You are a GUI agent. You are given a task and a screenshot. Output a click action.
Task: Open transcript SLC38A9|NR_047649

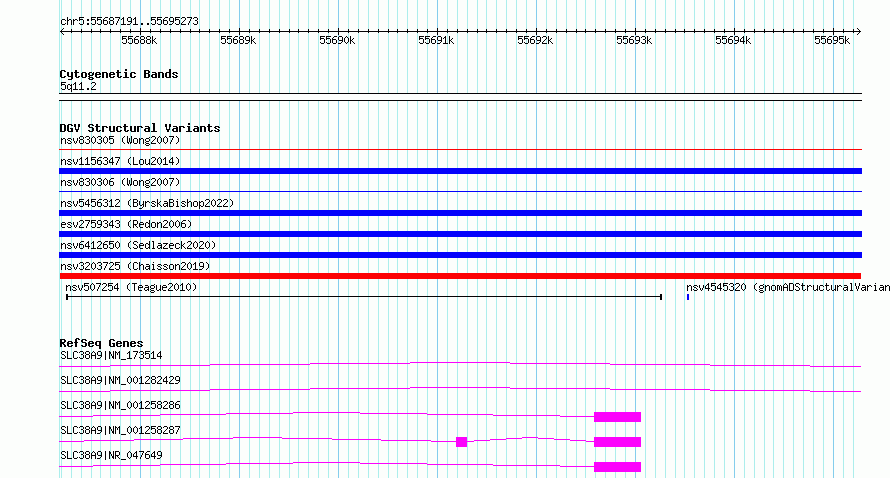[x=111, y=455]
